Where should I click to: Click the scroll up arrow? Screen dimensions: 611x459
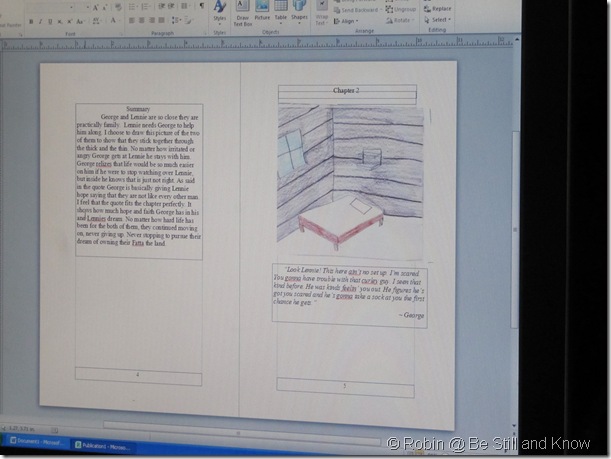(x=517, y=40)
